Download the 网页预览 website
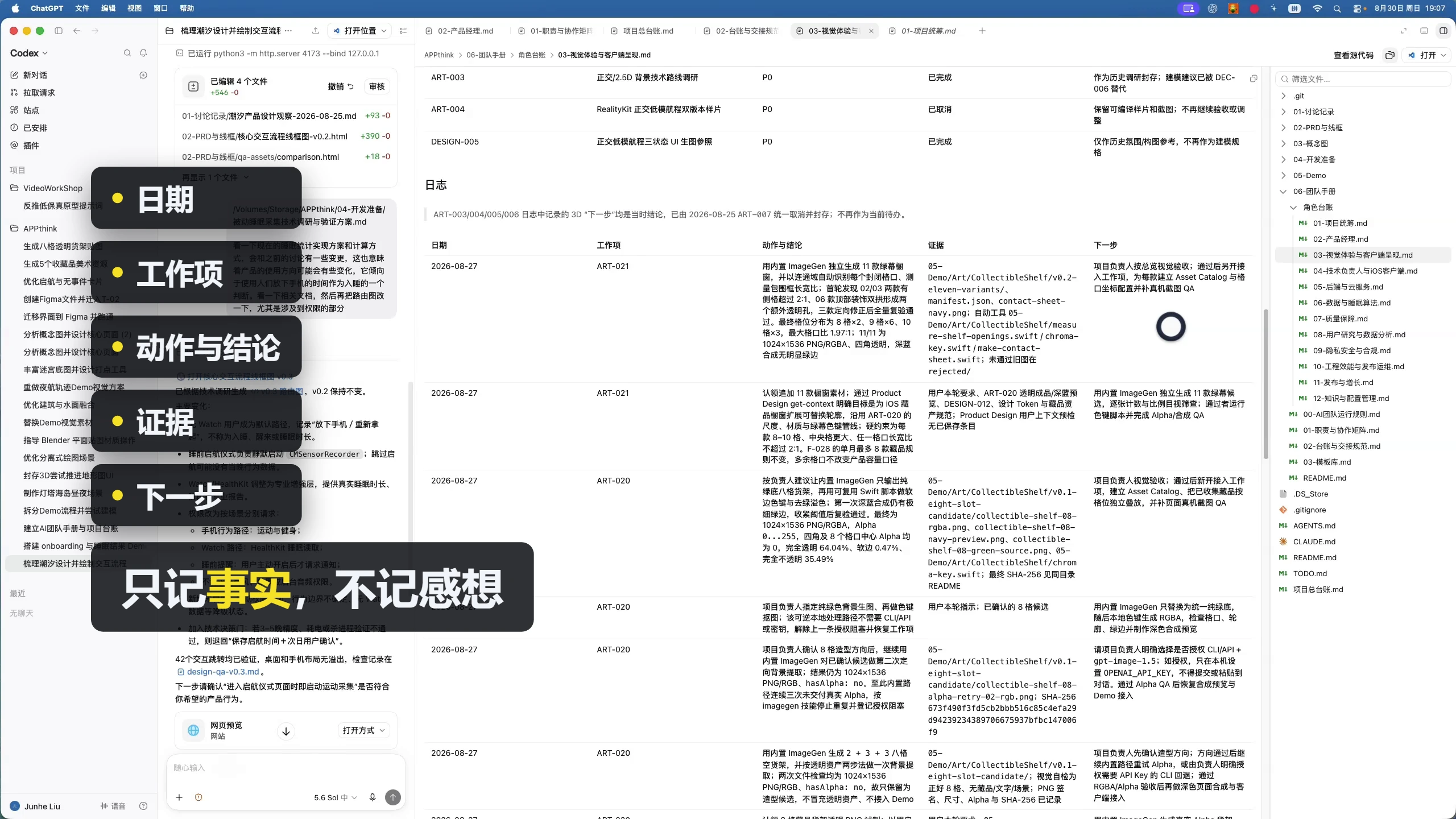 [286, 731]
